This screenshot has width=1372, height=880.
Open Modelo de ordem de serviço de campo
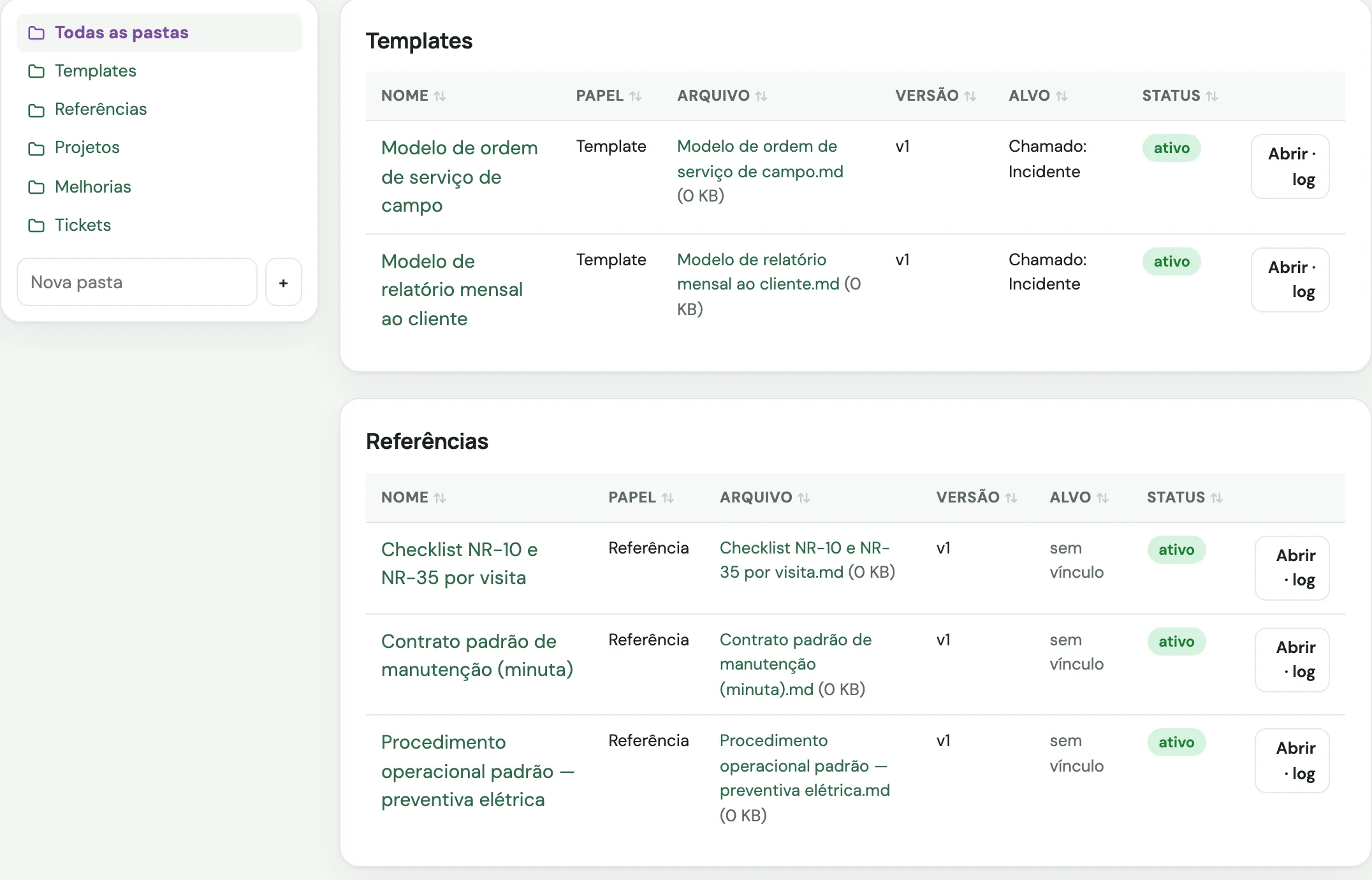click(460, 177)
